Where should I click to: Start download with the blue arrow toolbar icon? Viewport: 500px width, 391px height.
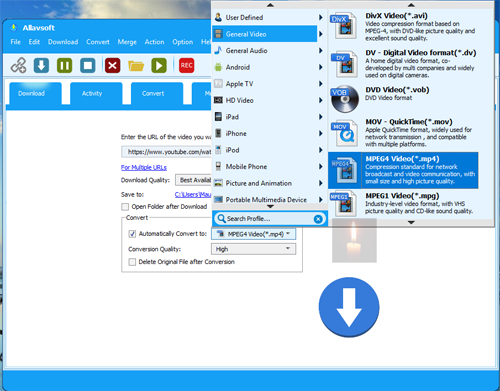coord(41,65)
